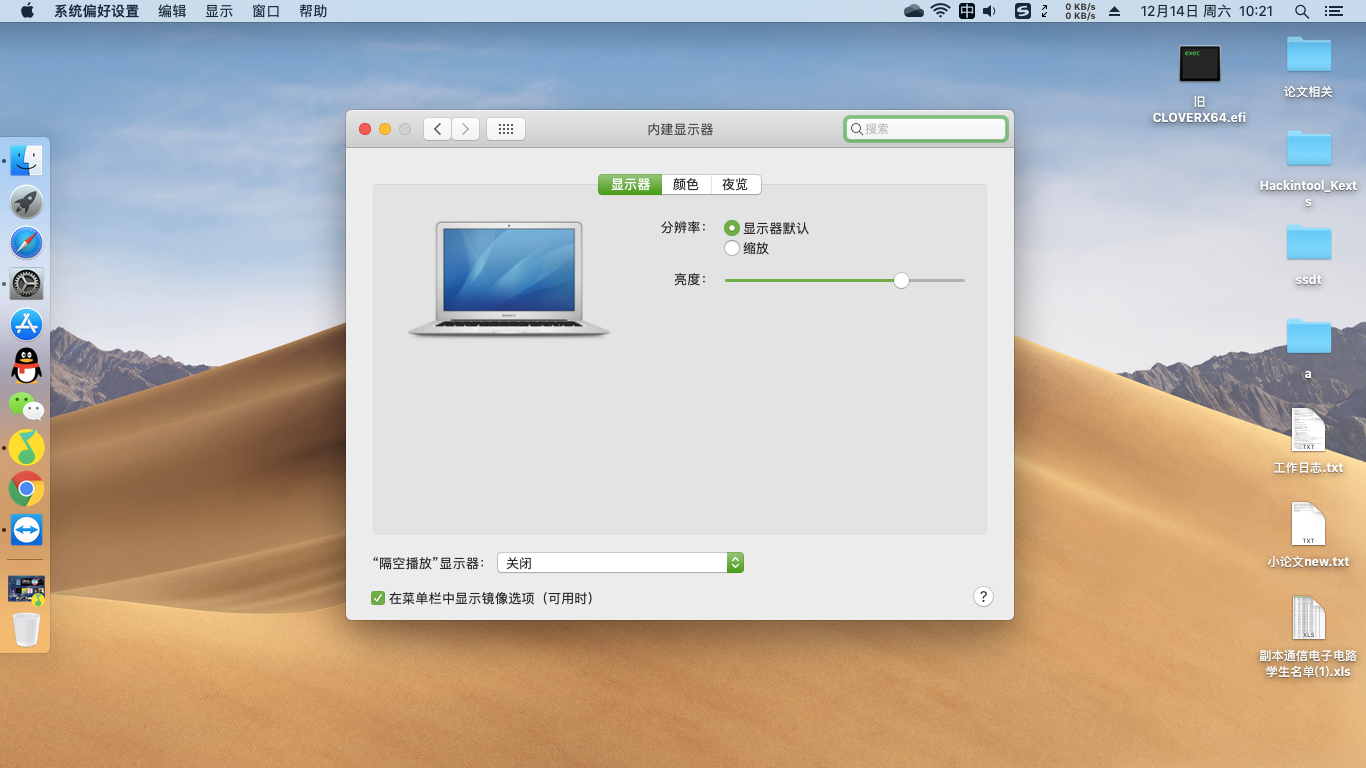Click the help question mark button
This screenshot has height=768, width=1366.
pos(983,596)
